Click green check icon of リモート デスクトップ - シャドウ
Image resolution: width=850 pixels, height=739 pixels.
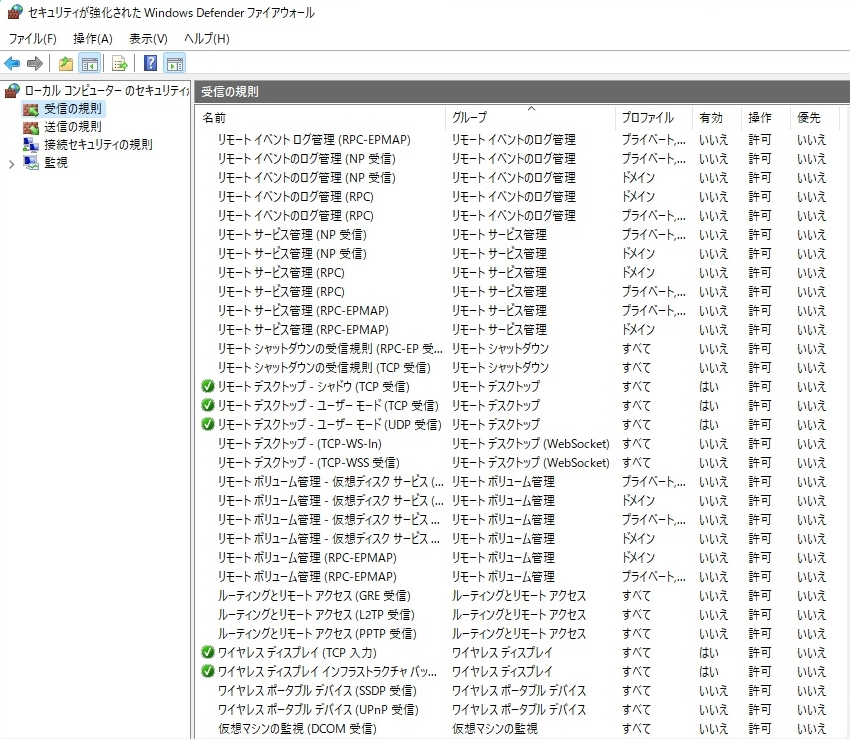(208, 386)
